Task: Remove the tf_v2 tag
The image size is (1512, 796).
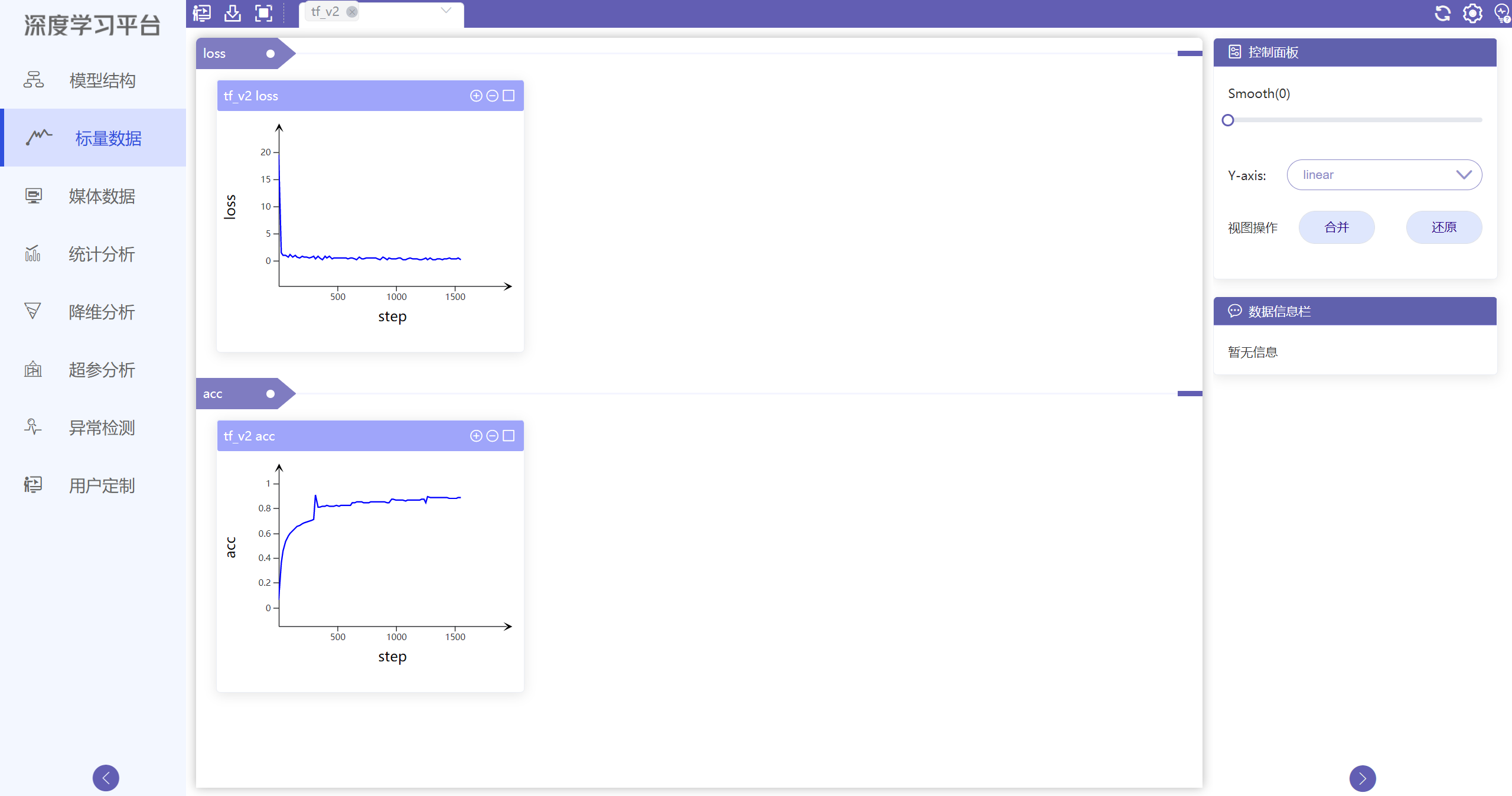Action: 352,12
